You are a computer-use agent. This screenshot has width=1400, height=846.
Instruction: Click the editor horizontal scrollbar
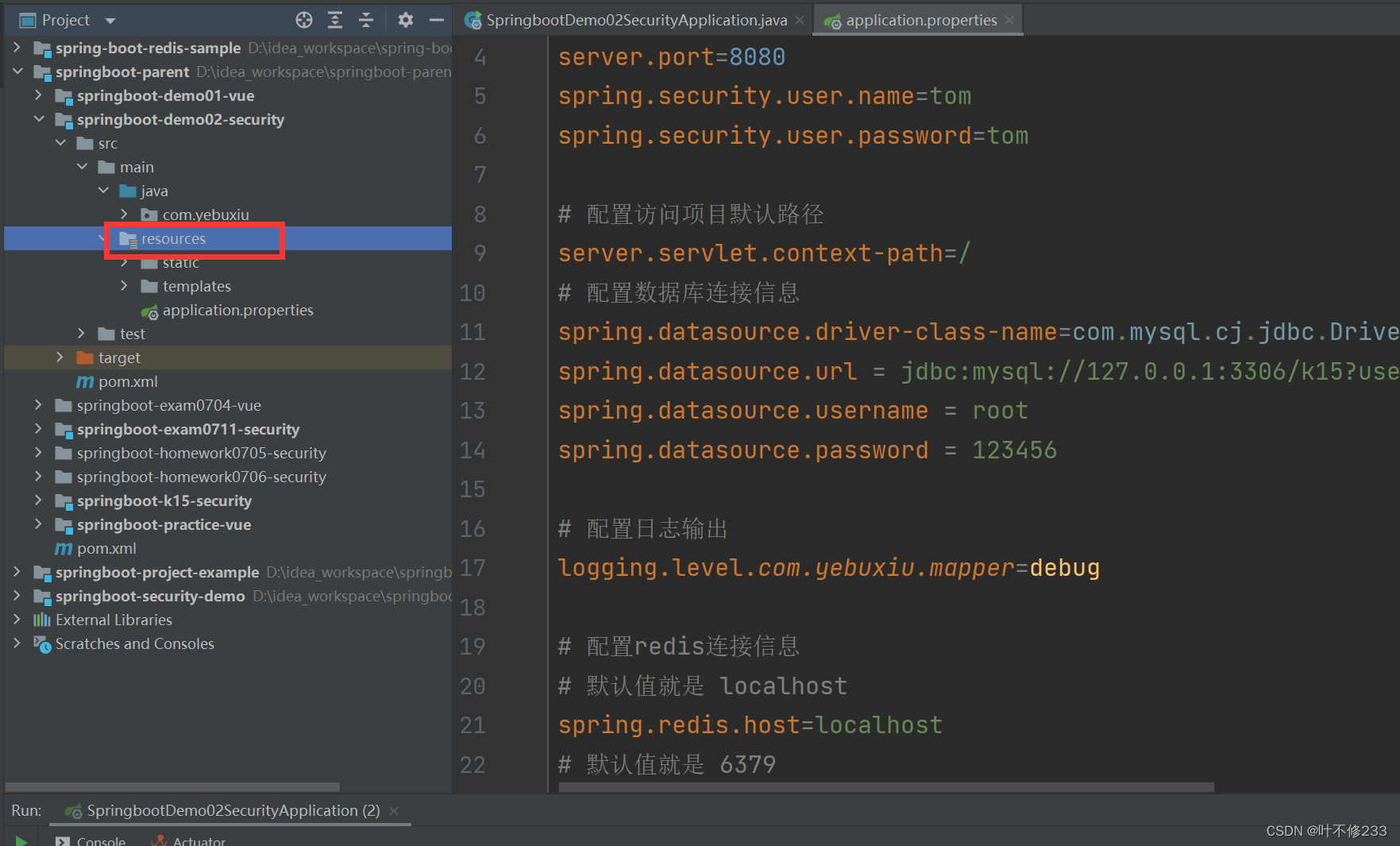(x=886, y=787)
